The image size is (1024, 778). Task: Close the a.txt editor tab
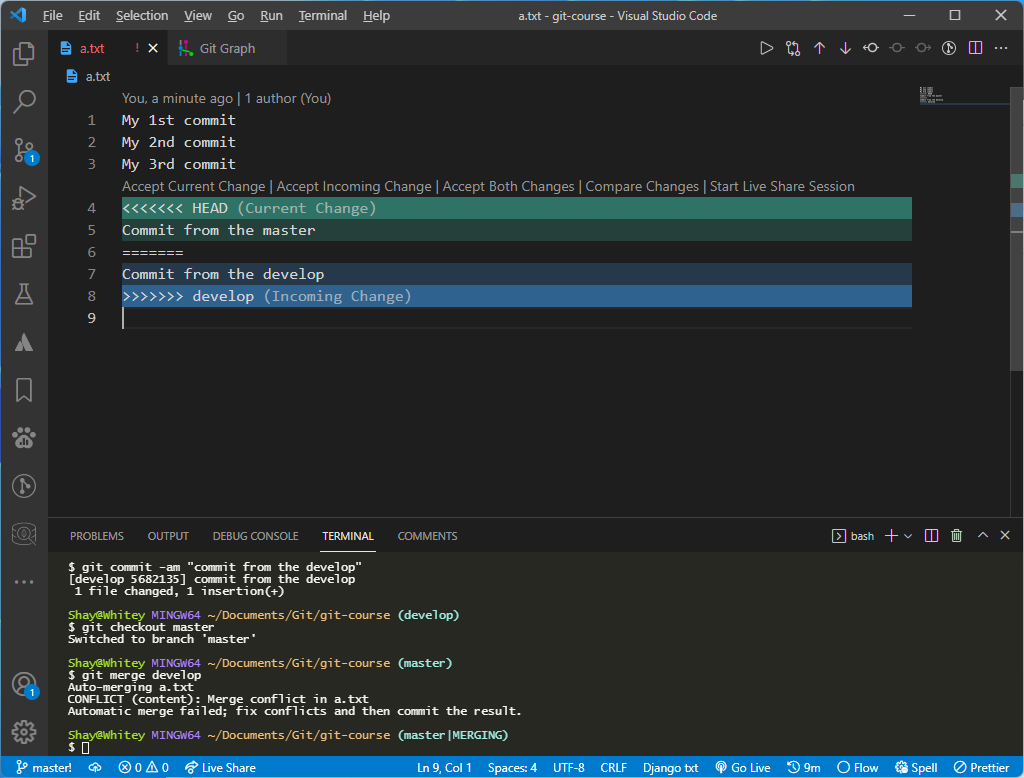click(153, 48)
